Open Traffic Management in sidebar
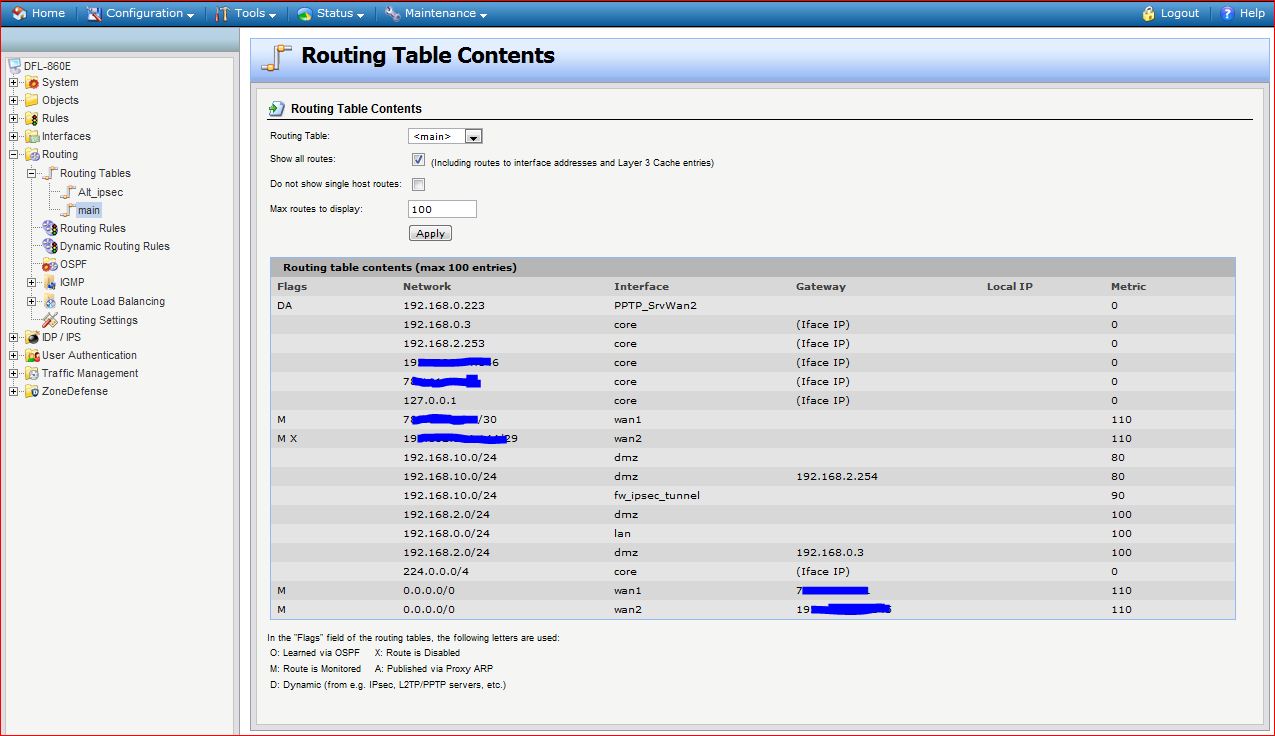This screenshot has width=1275, height=736. pyautogui.click(x=89, y=373)
